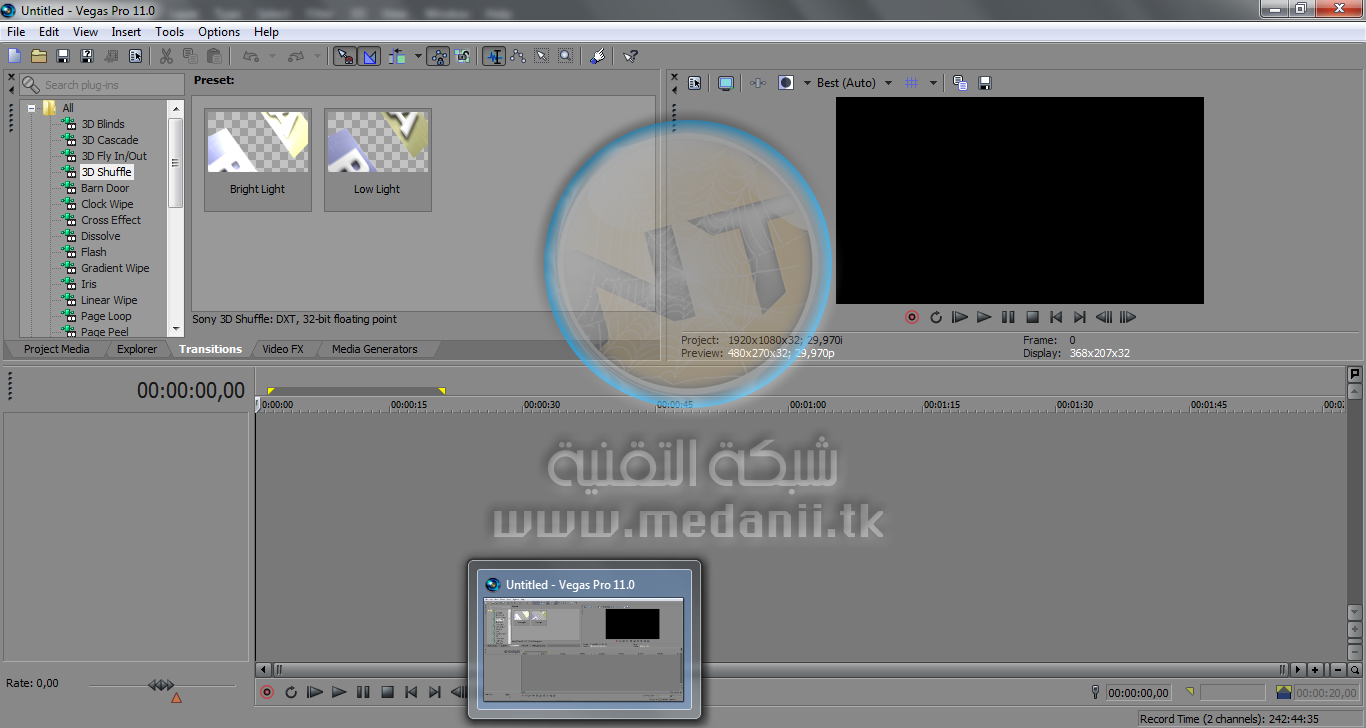
Task: Toggle Enable Snapping magnet button
Action: tap(345, 56)
